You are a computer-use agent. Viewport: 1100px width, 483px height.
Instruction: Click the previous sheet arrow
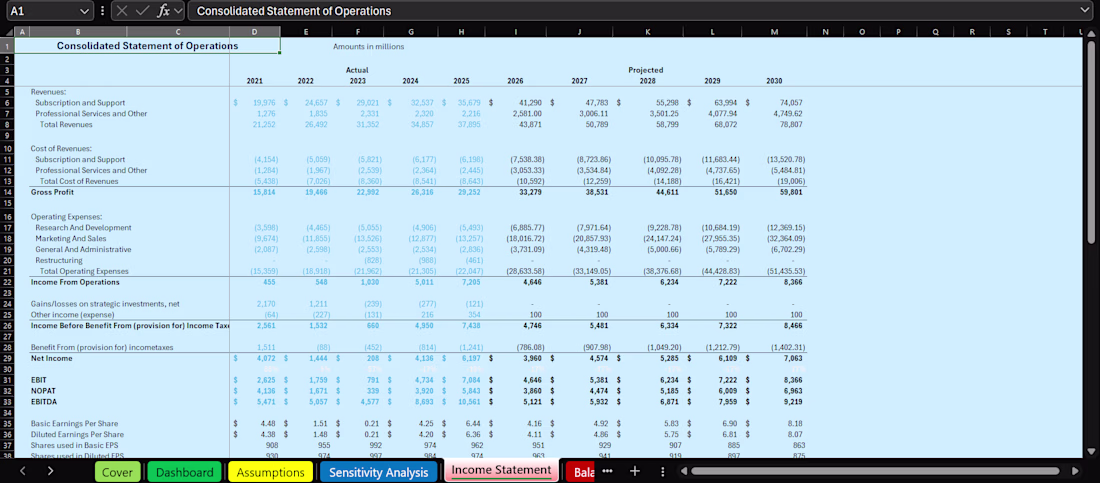point(22,472)
